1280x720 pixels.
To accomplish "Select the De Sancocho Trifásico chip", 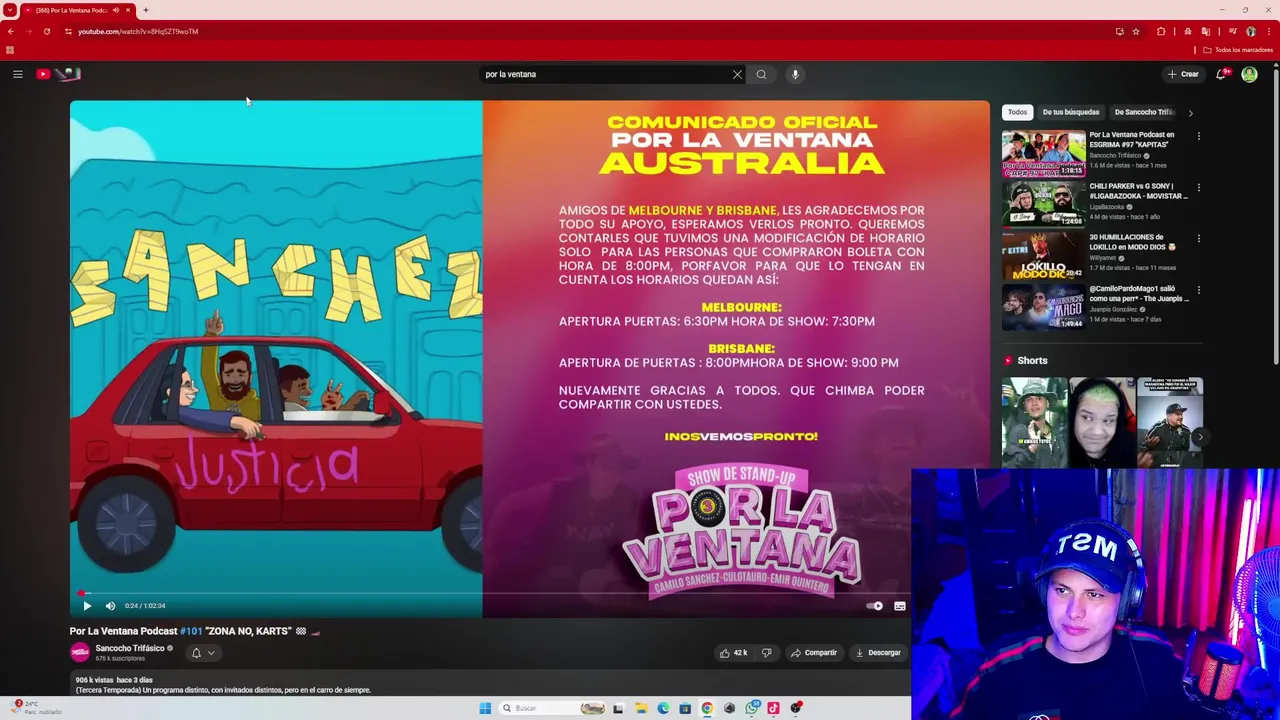I will coord(1144,112).
